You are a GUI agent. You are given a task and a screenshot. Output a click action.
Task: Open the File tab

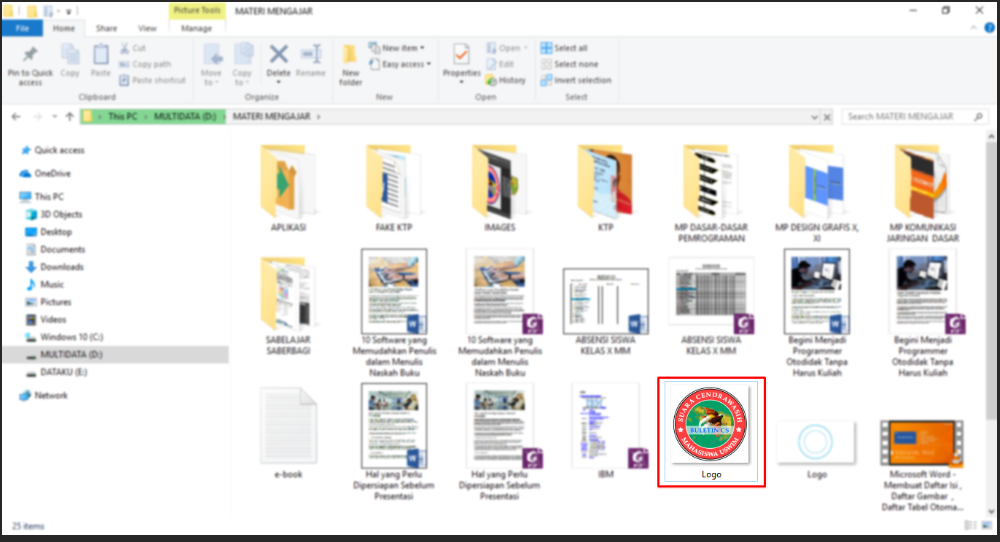pos(22,28)
